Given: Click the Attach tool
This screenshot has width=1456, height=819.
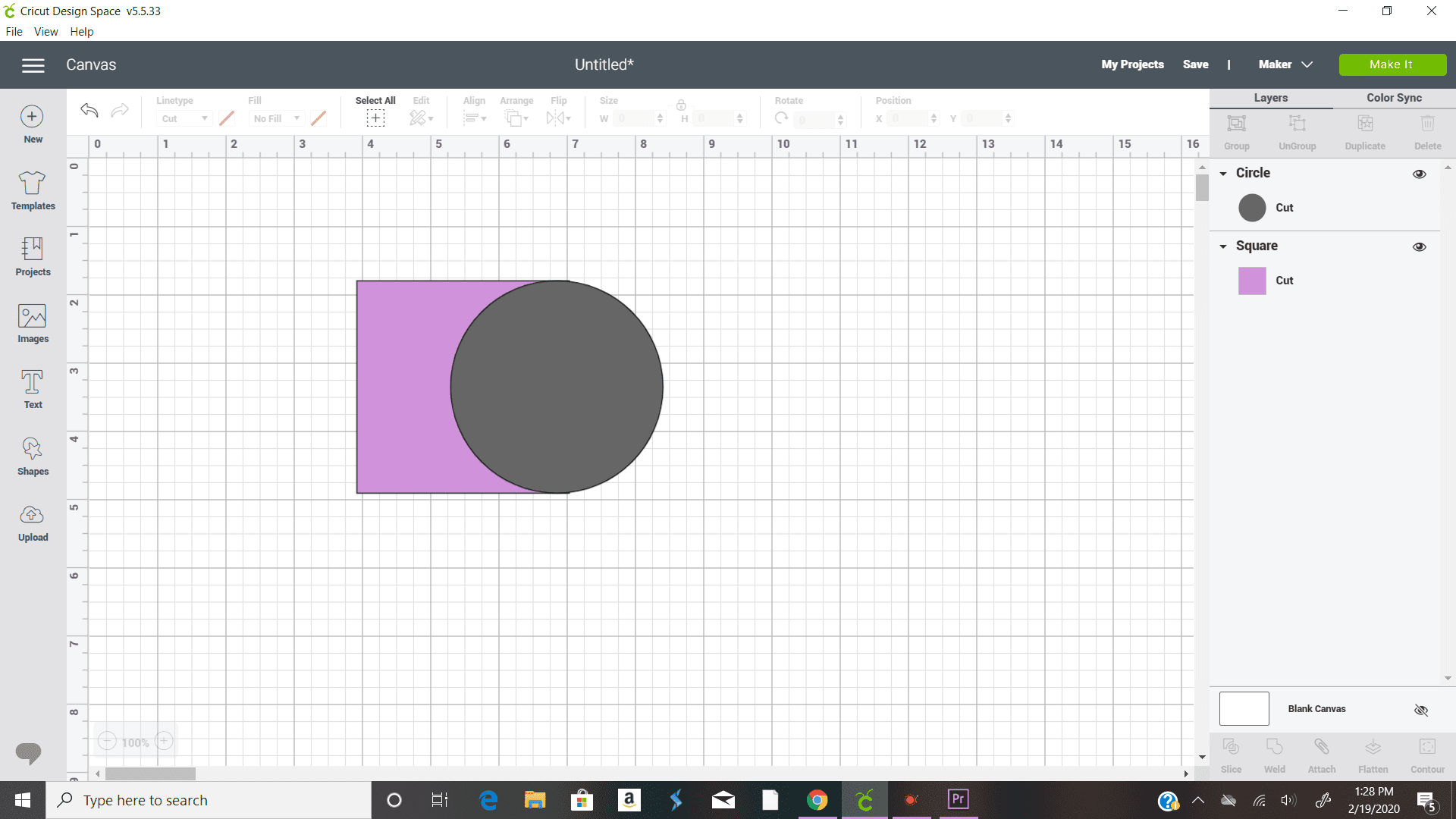Looking at the screenshot, I should click(x=1322, y=756).
